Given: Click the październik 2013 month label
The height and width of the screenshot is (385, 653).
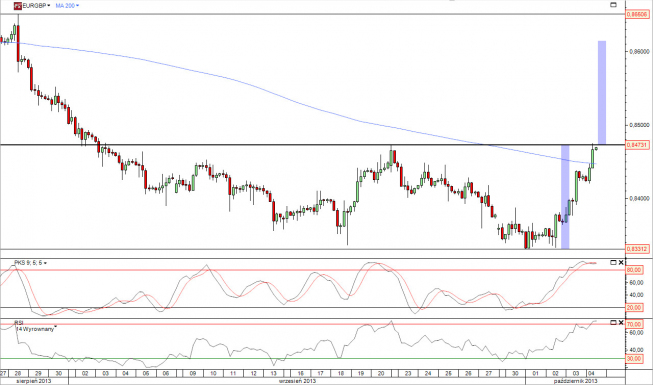Looking at the screenshot, I should point(576,381).
